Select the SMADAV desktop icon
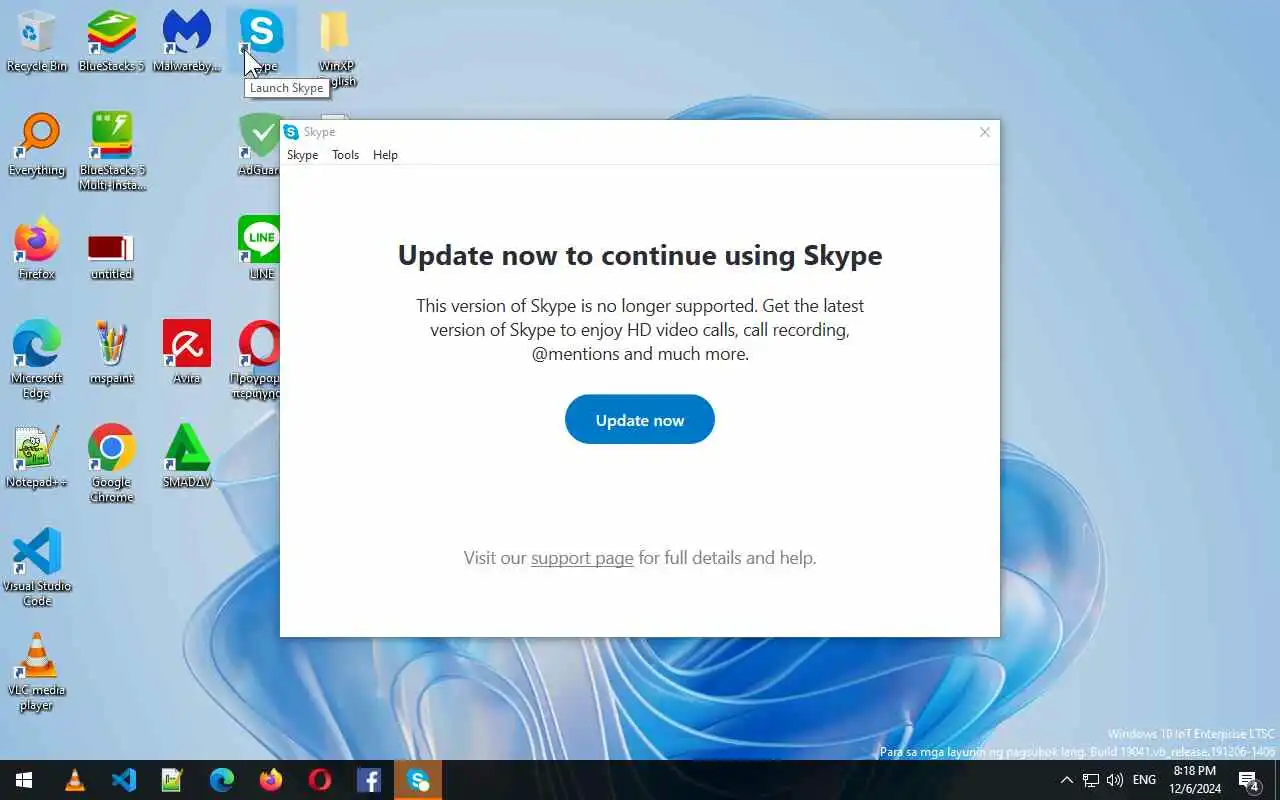Screen dimensions: 1280x800 [x=187, y=457]
